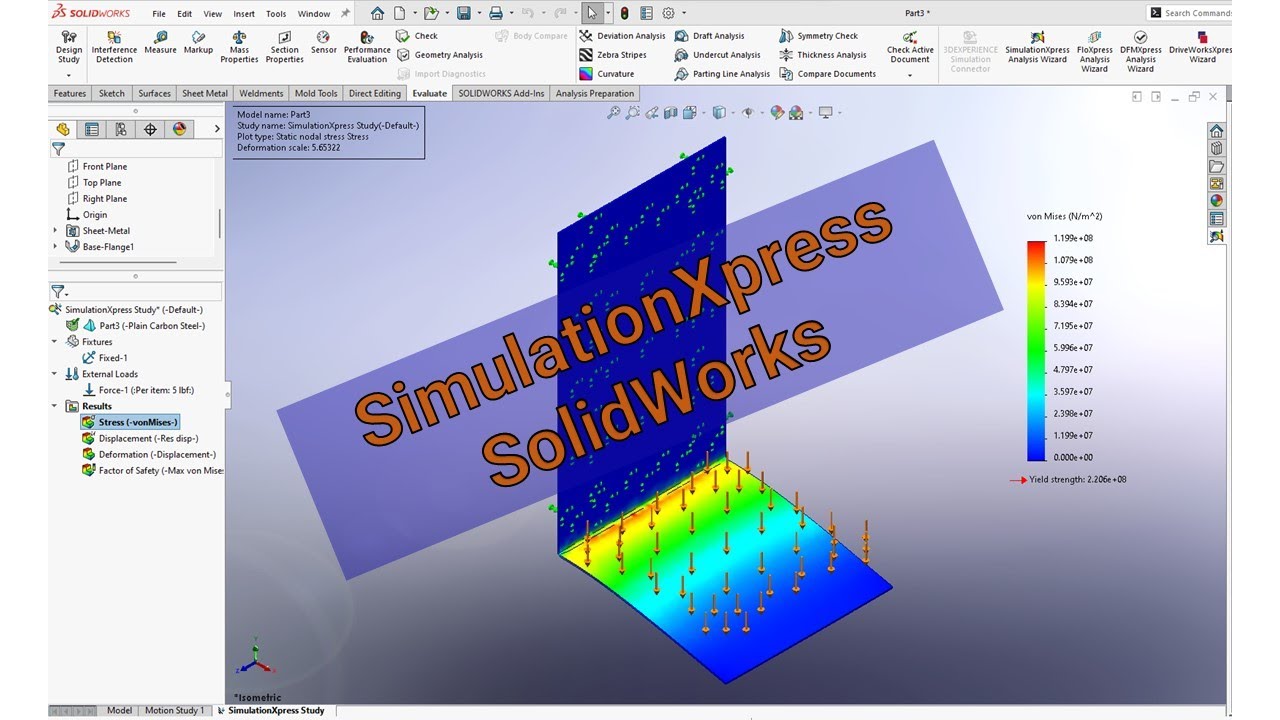
Task: Select the Measure tool
Action: pos(160,42)
